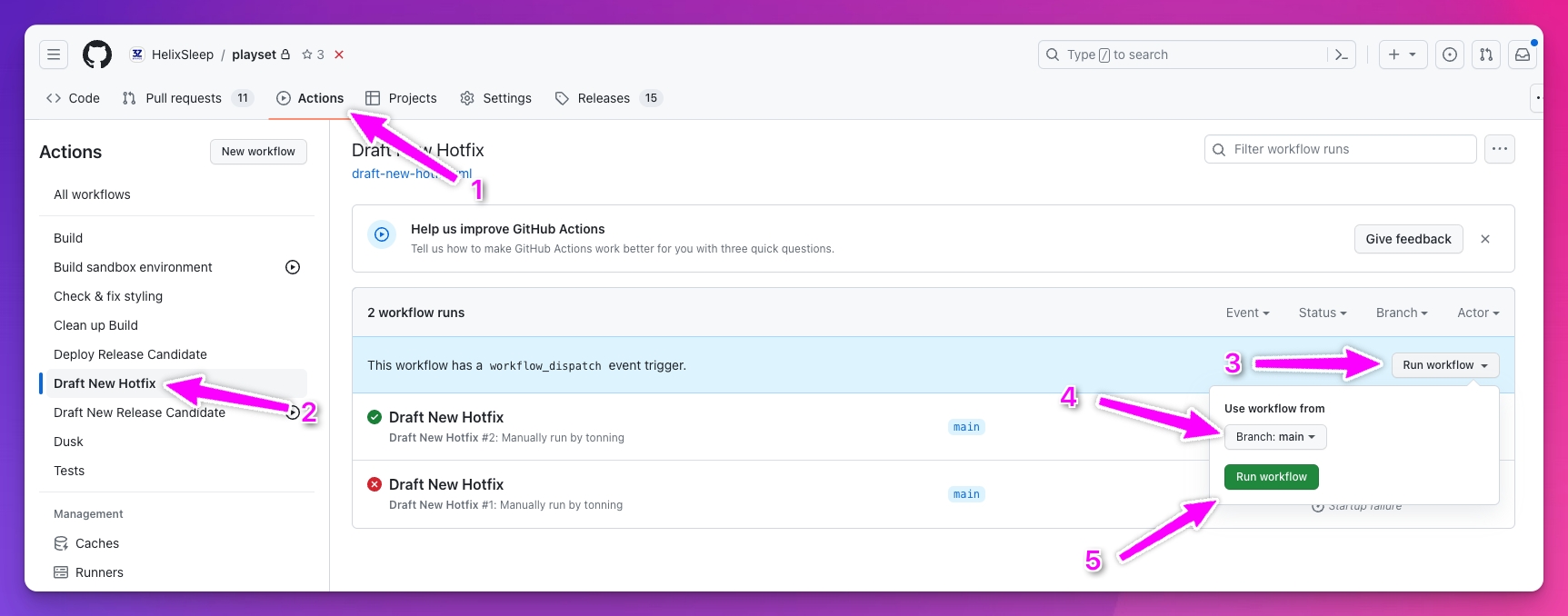The height and width of the screenshot is (616, 1568).
Task: Open the hamburger navigation menu
Action: tap(54, 55)
